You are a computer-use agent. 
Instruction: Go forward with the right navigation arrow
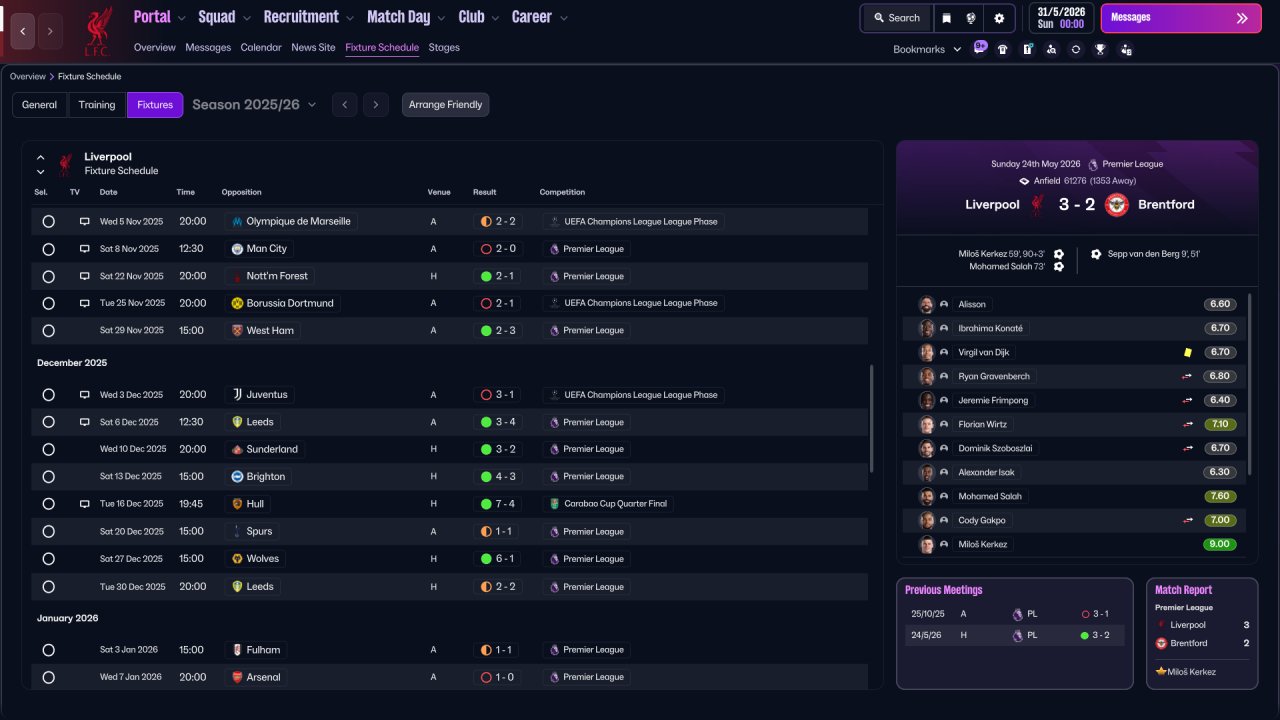click(50, 31)
